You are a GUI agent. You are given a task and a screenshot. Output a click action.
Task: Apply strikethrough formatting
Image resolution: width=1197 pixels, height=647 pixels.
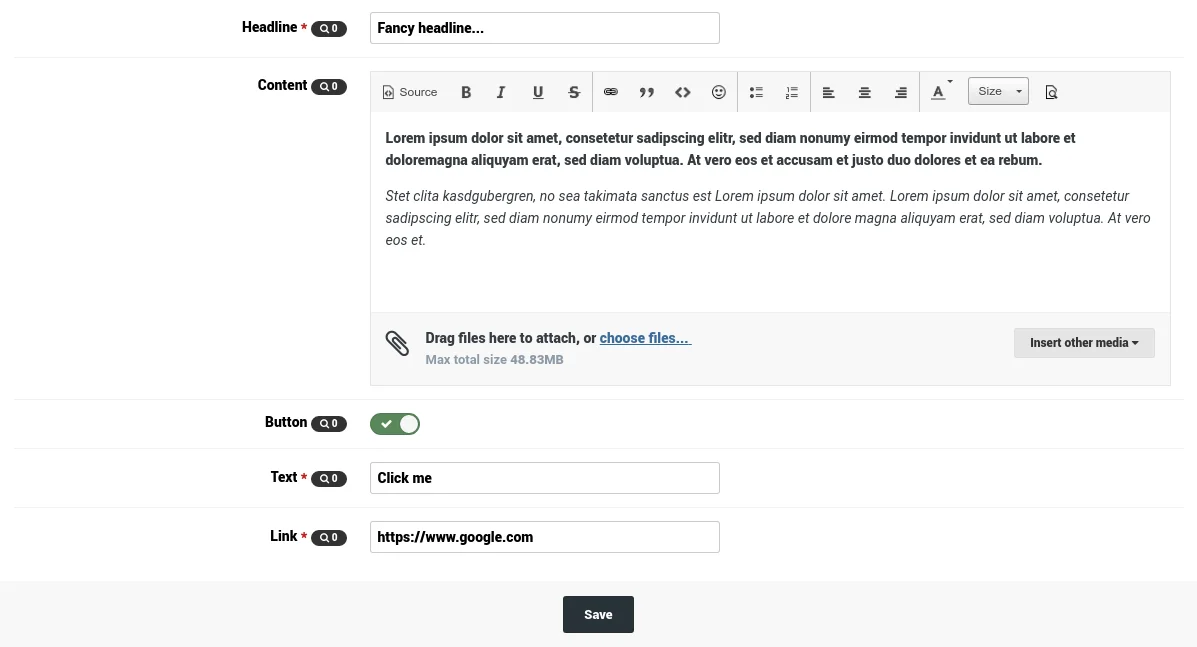[574, 92]
